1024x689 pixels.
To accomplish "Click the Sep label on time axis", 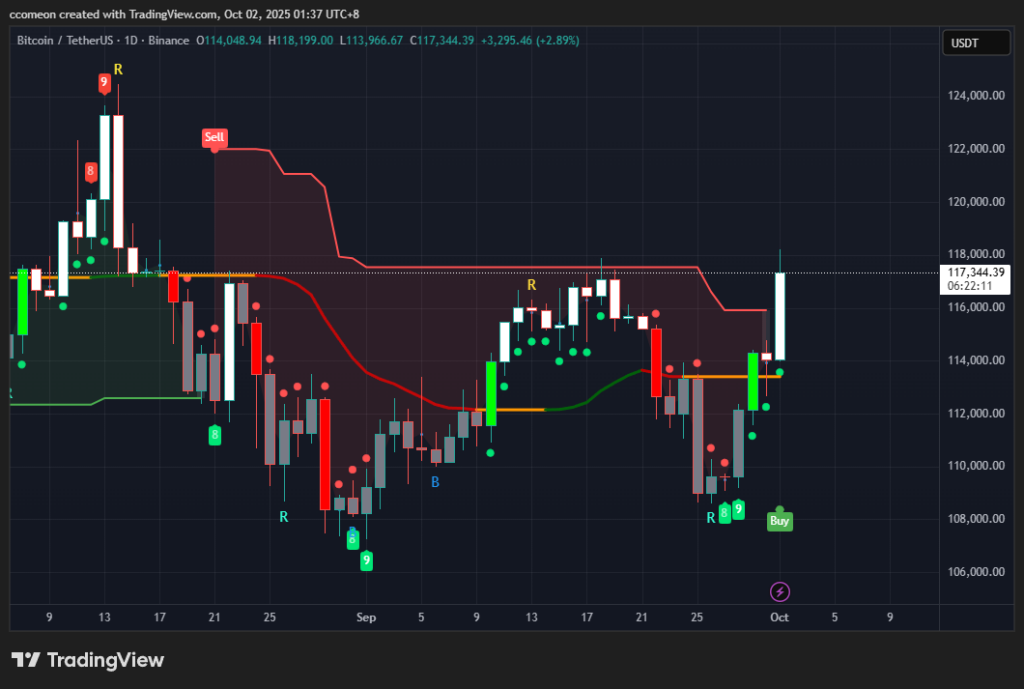I will tap(365, 617).
